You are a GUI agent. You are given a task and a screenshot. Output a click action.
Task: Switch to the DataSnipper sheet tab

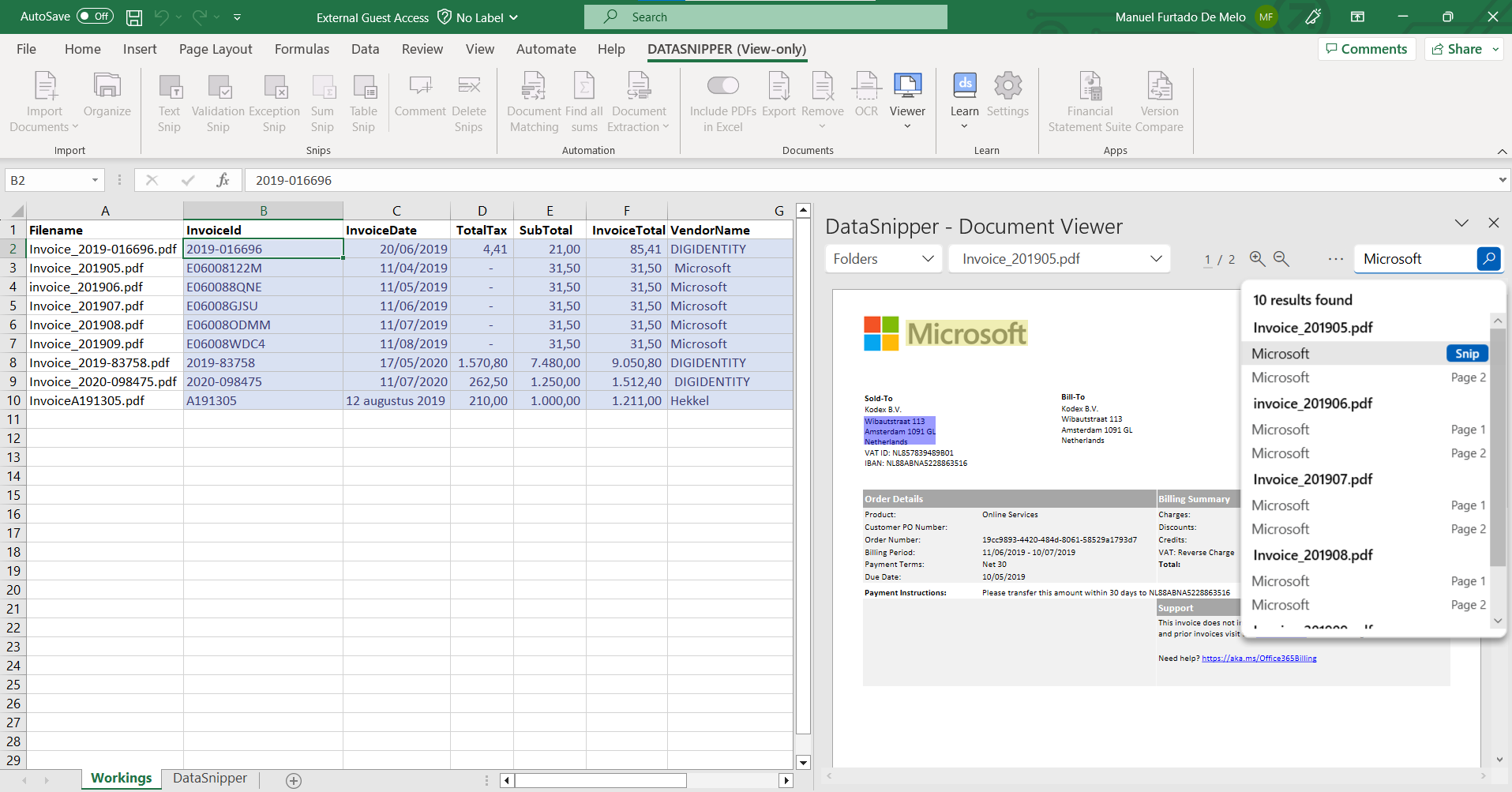coord(210,779)
